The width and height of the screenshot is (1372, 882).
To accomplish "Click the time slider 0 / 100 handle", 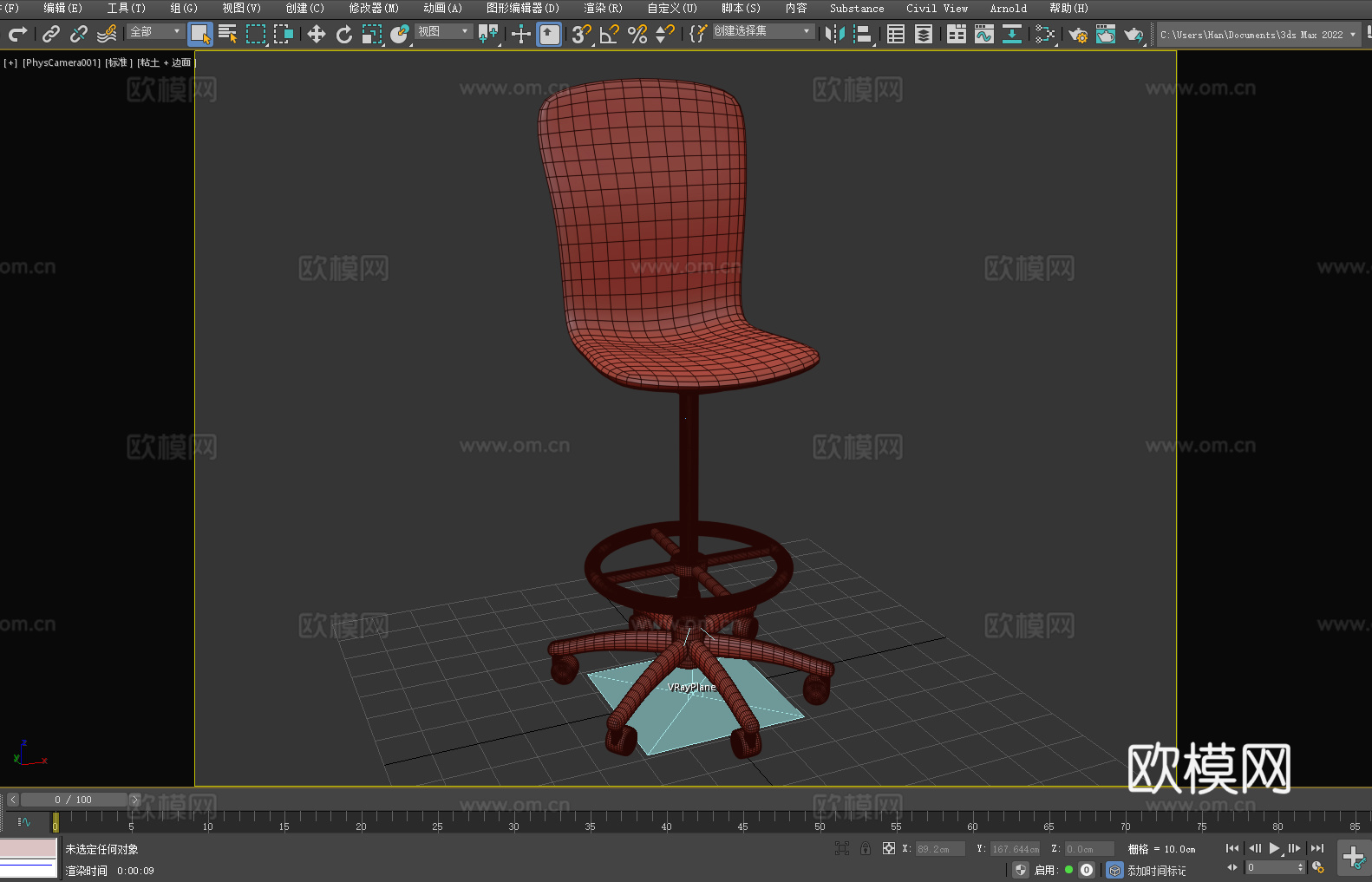I will [75, 800].
